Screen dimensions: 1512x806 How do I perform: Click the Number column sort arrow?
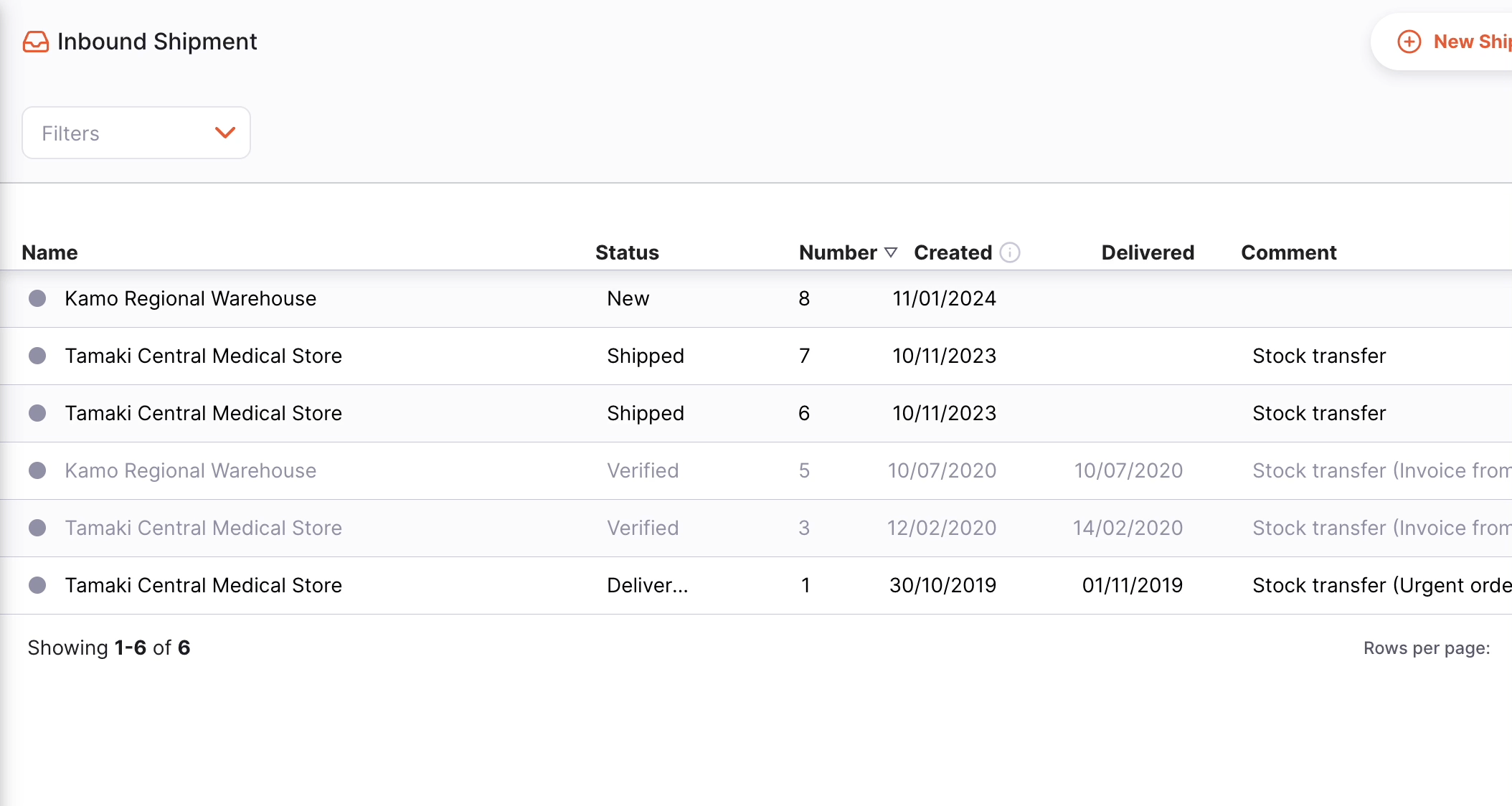click(x=891, y=252)
